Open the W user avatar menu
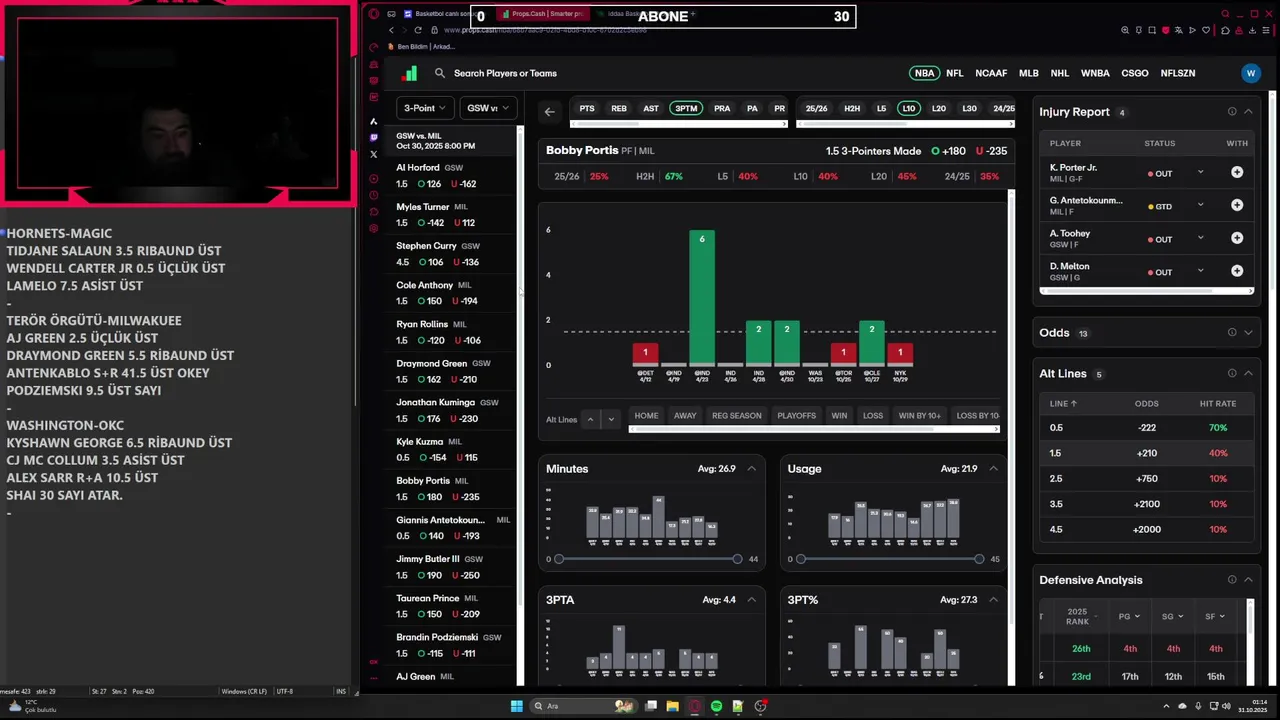The height and width of the screenshot is (720, 1280). pyautogui.click(x=1250, y=73)
